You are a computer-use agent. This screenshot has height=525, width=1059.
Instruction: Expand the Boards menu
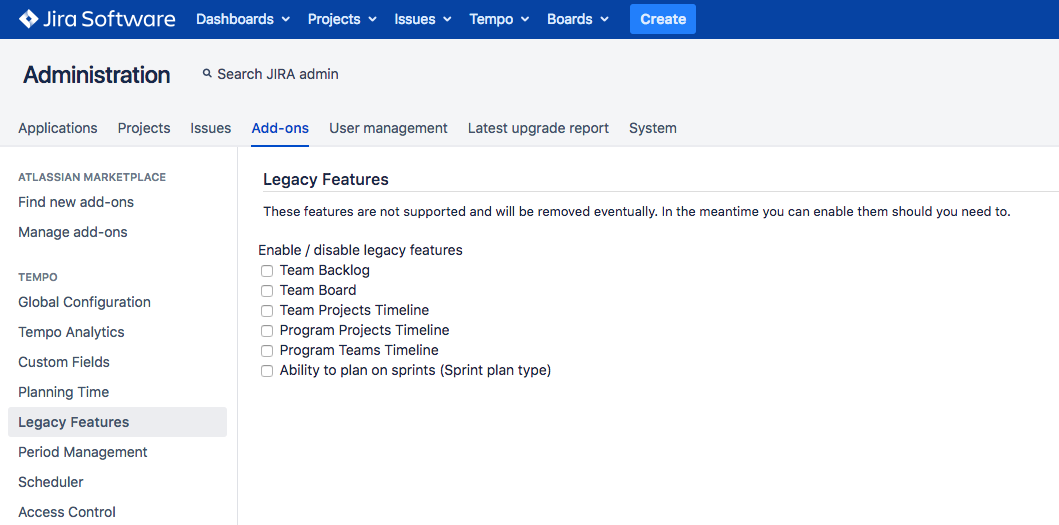click(578, 19)
